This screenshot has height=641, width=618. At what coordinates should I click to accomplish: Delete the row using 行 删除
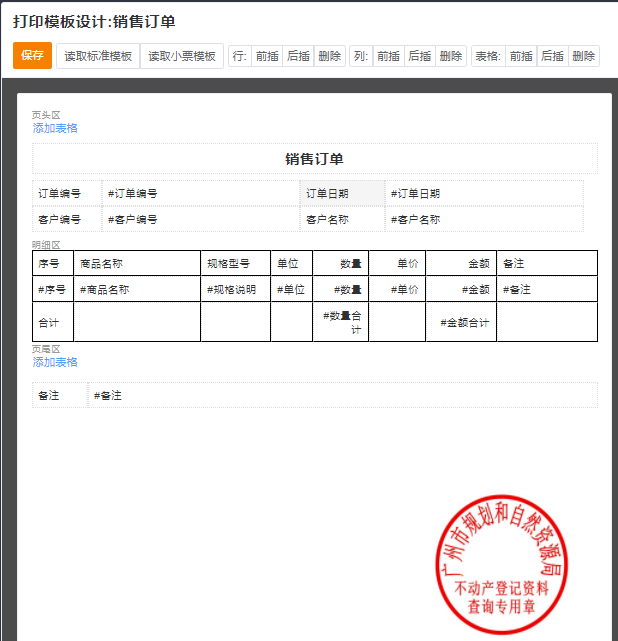click(330, 56)
